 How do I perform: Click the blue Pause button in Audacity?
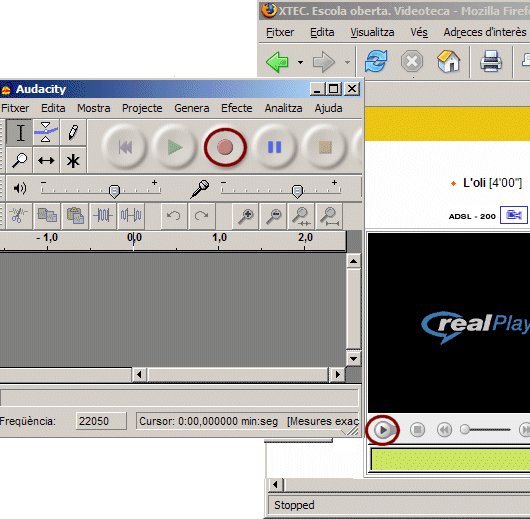pyautogui.click(x=274, y=147)
